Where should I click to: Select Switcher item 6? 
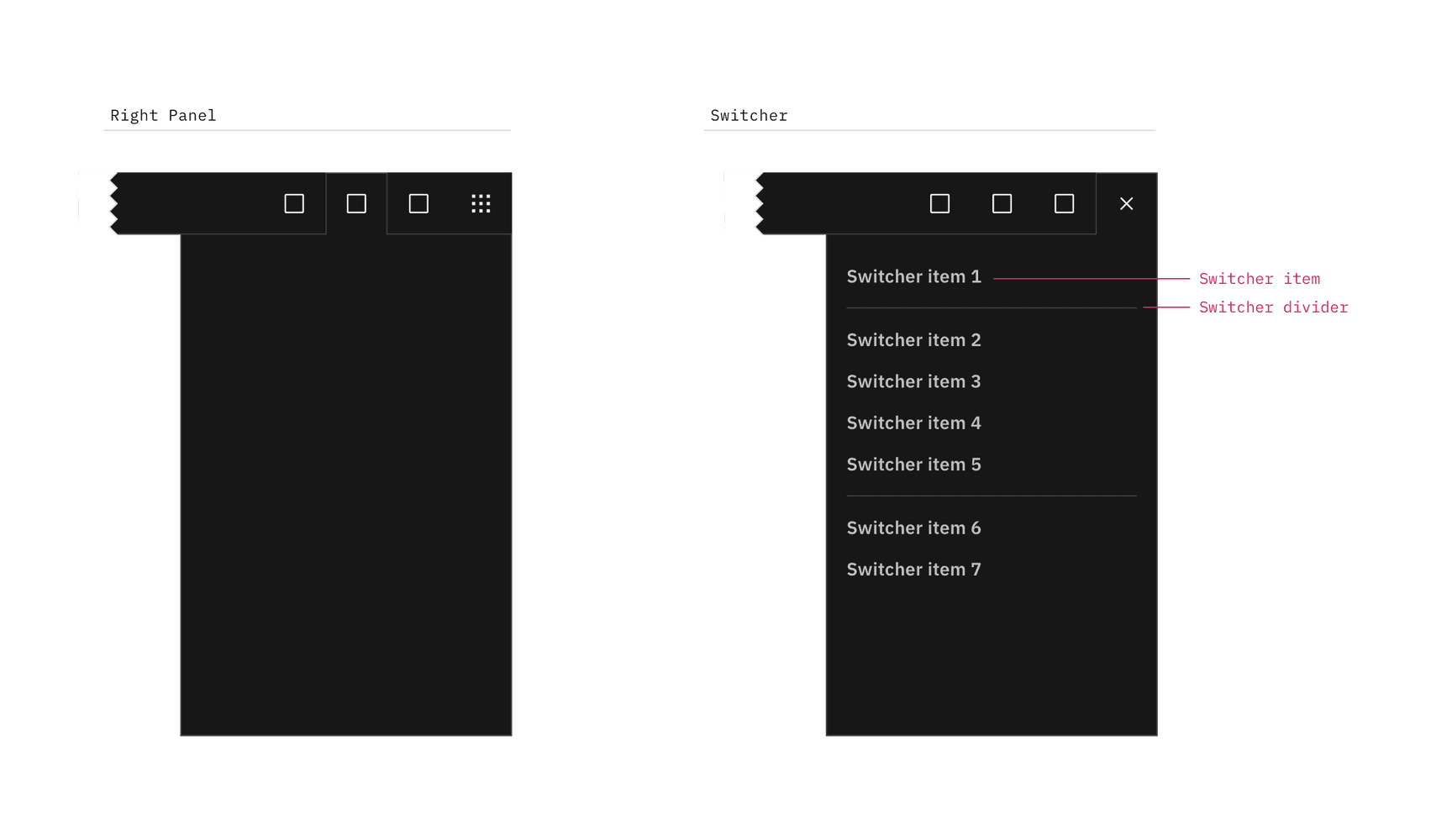[x=913, y=528]
